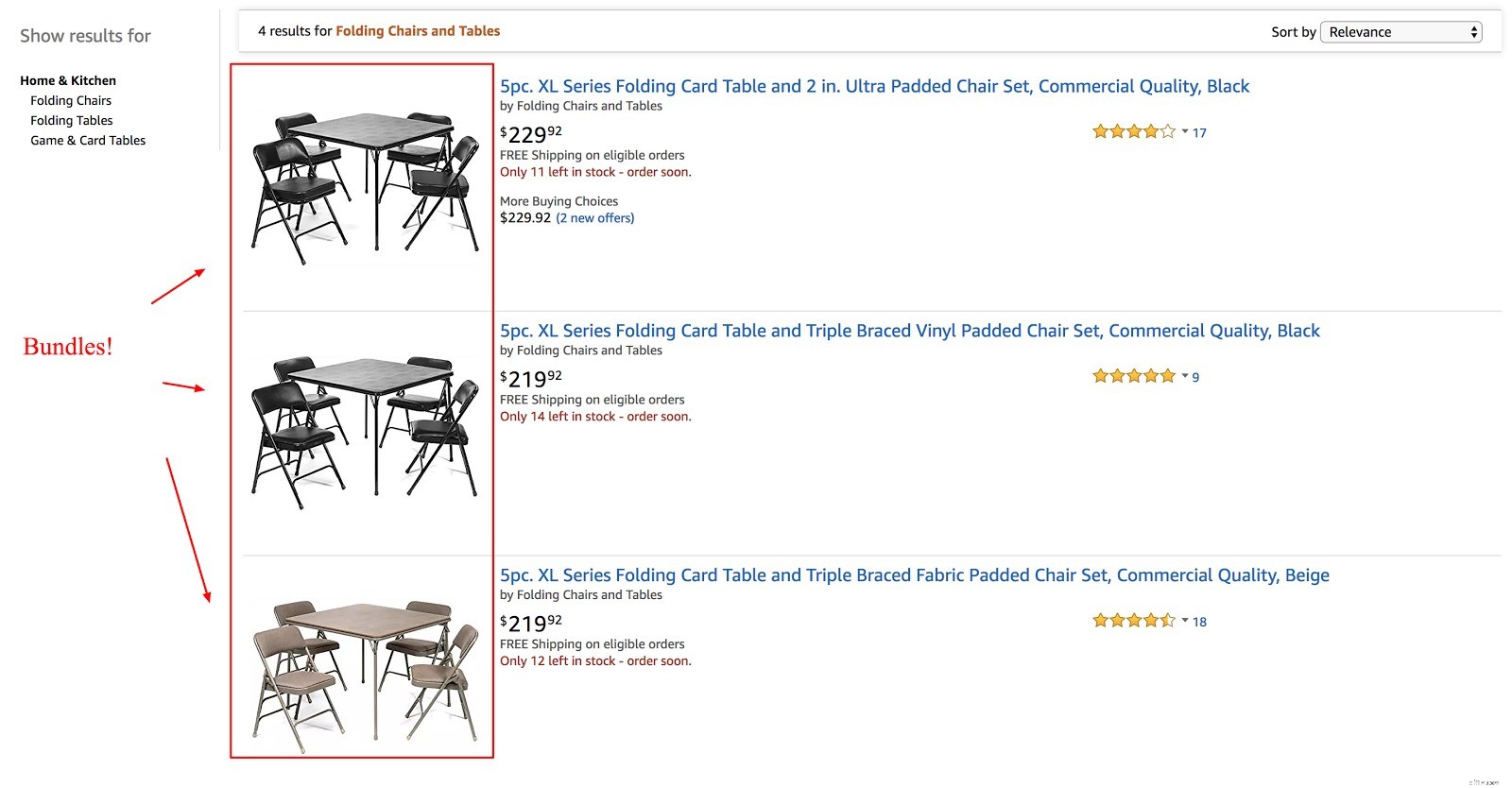Viewport: 1512px width, 788px height.
Task: Expand the rating breakdown beside the 4-star rating
Action: point(1184,132)
